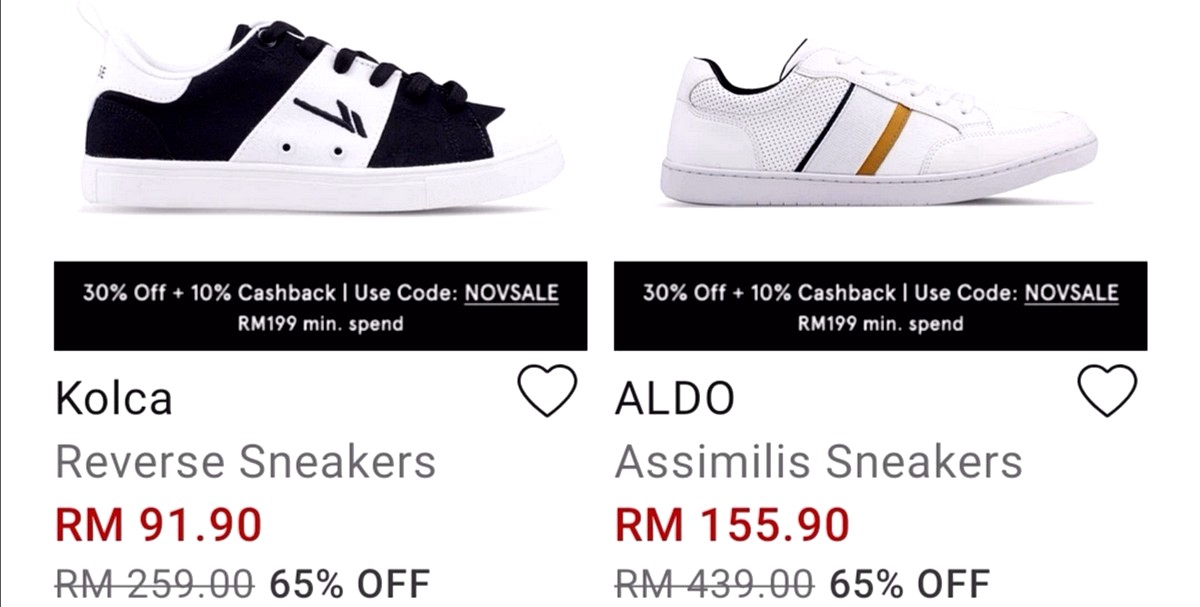Select Assimilis Sneakers product title

(x=818, y=462)
